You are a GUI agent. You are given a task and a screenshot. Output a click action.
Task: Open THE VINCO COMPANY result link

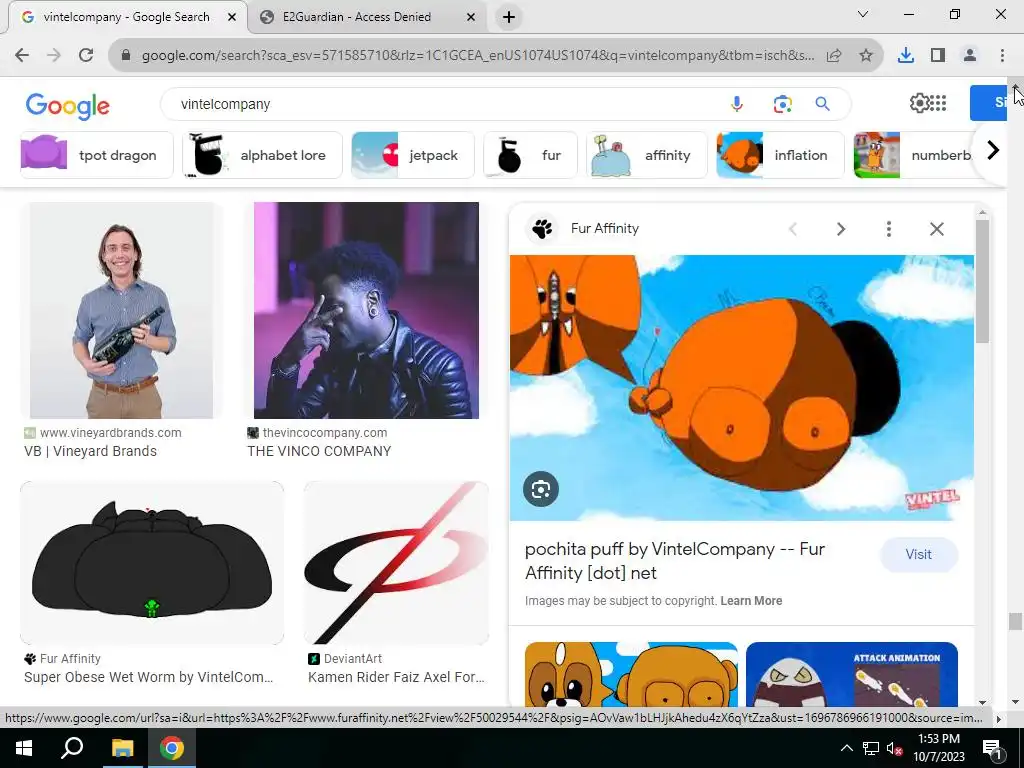(x=319, y=451)
